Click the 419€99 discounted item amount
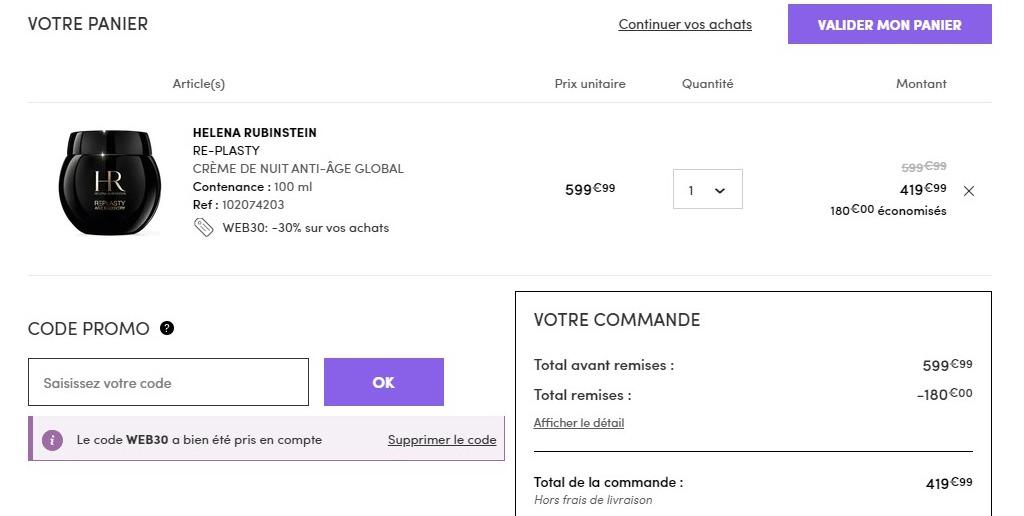Screen dimensions: 1024x516 pyautogui.click(x=923, y=189)
